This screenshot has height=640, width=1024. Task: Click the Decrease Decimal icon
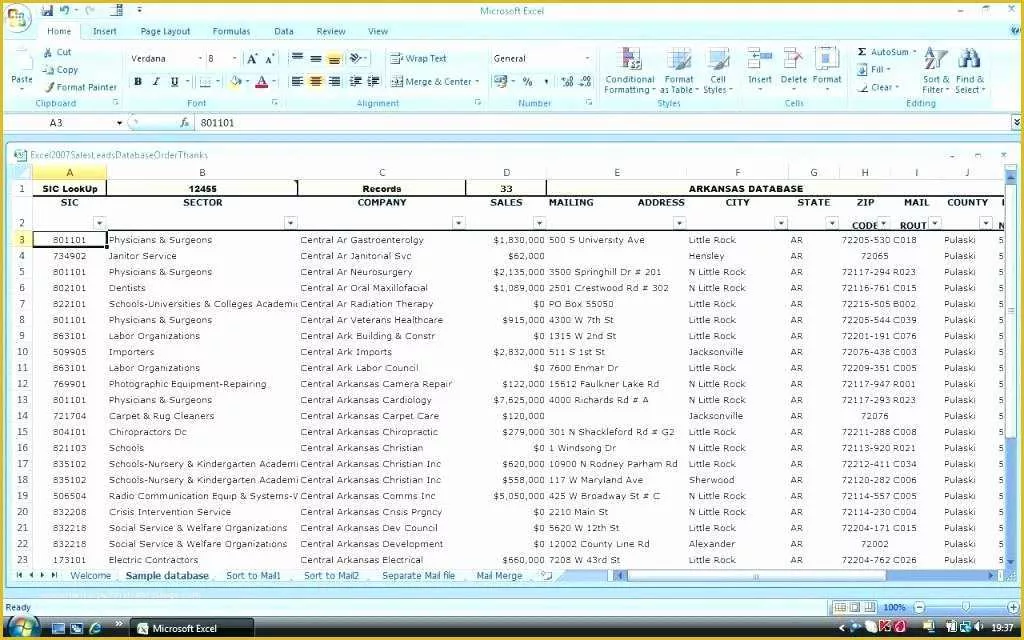[585, 82]
